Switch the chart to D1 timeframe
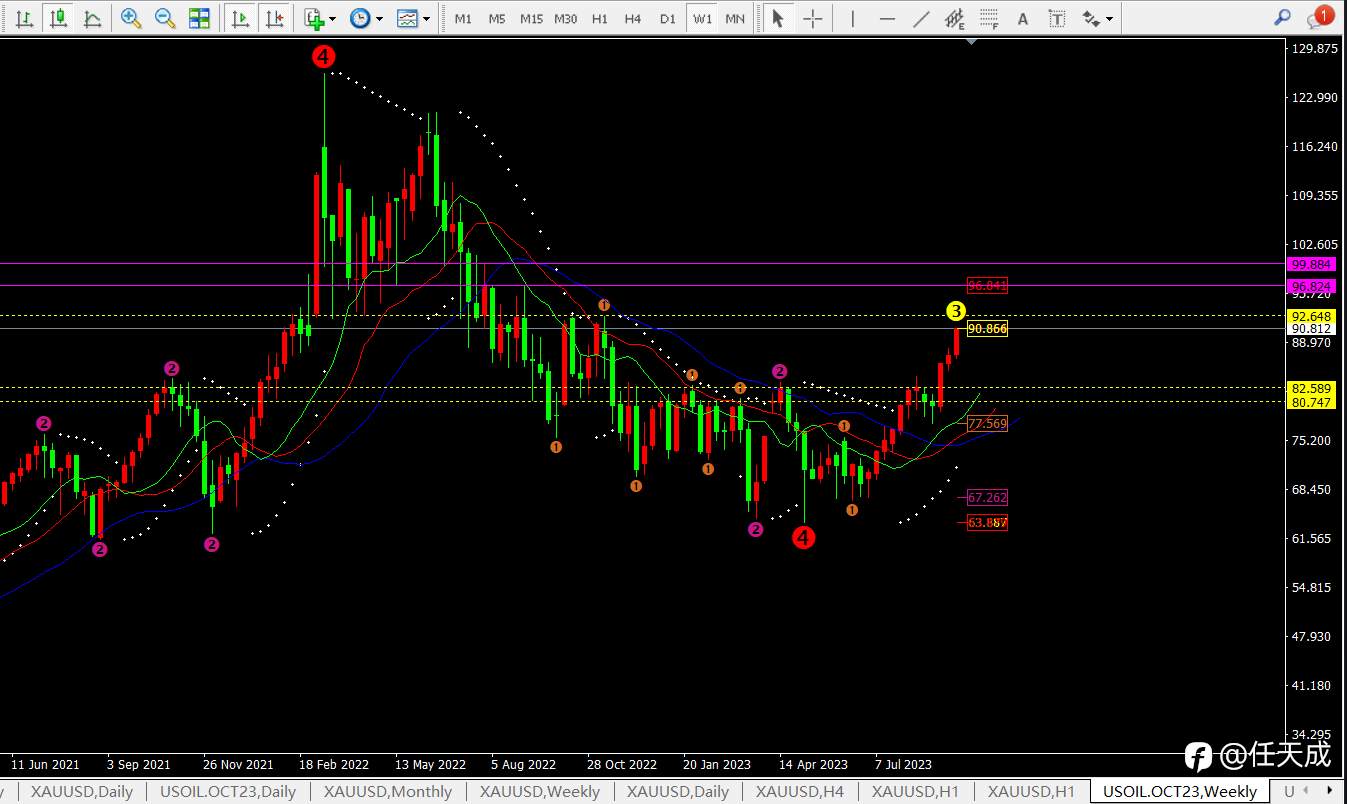 point(668,19)
